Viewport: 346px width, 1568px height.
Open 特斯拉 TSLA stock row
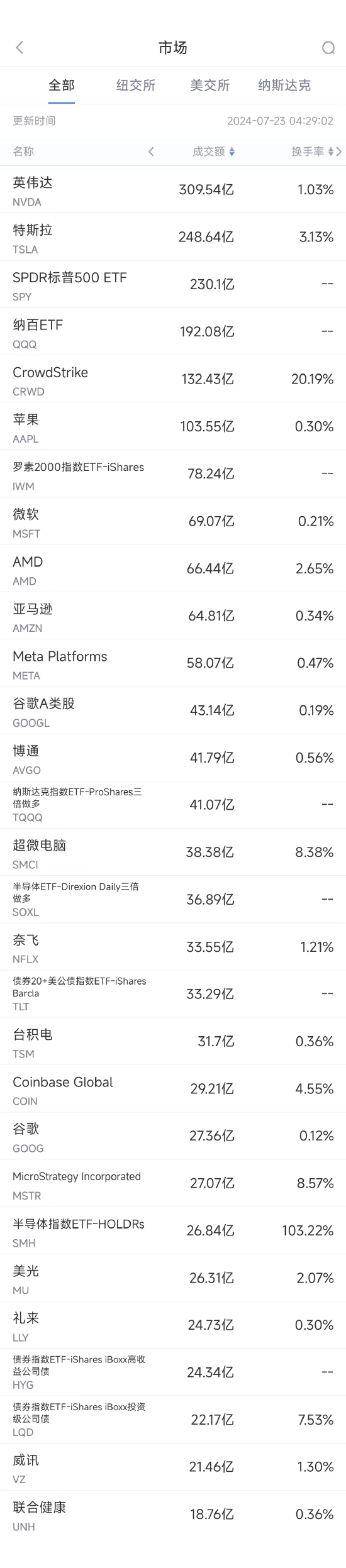click(x=173, y=237)
